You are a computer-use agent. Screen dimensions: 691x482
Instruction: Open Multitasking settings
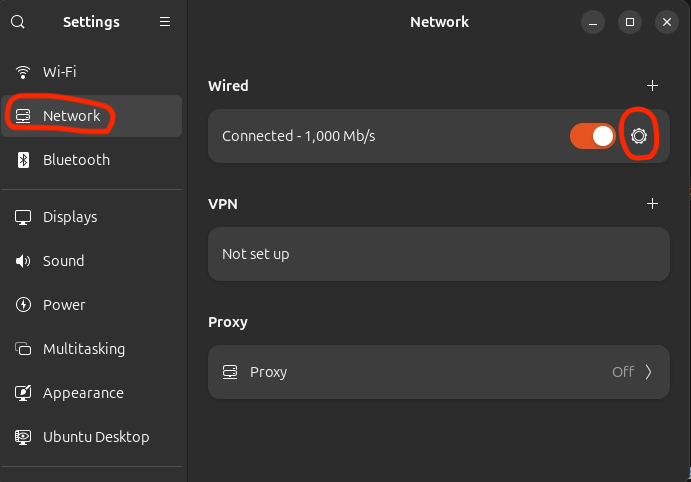coord(92,349)
